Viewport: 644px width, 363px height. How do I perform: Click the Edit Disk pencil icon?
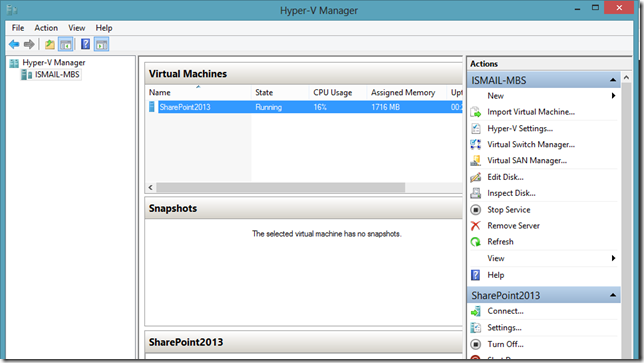coord(476,177)
